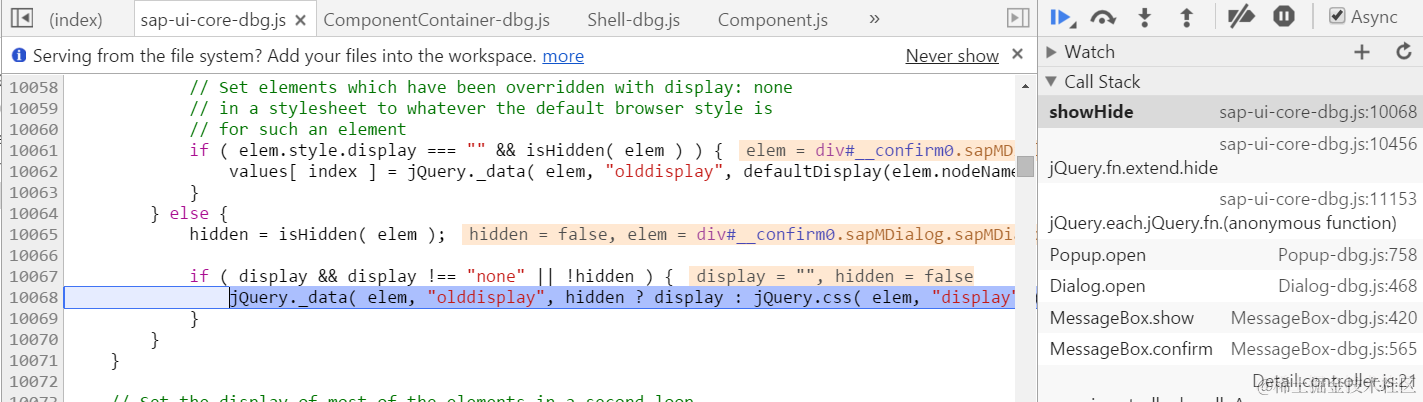Select the MessageBox.show stack frame

(1230, 318)
